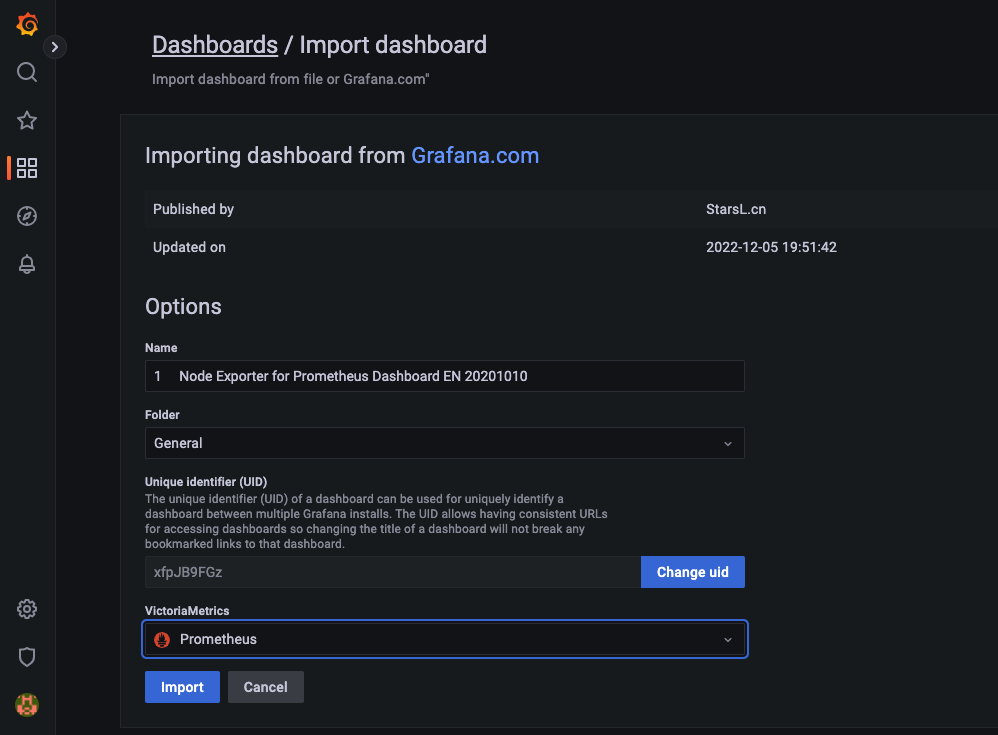Open the Grafana.com link in heading
Viewport: 998px width, 735px height.
click(475, 155)
